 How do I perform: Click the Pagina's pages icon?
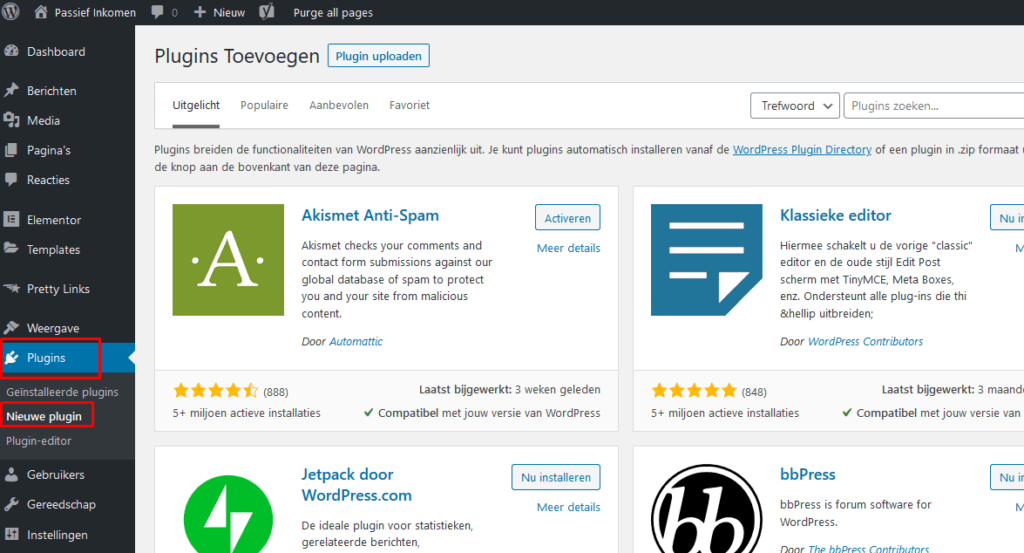point(11,150)
